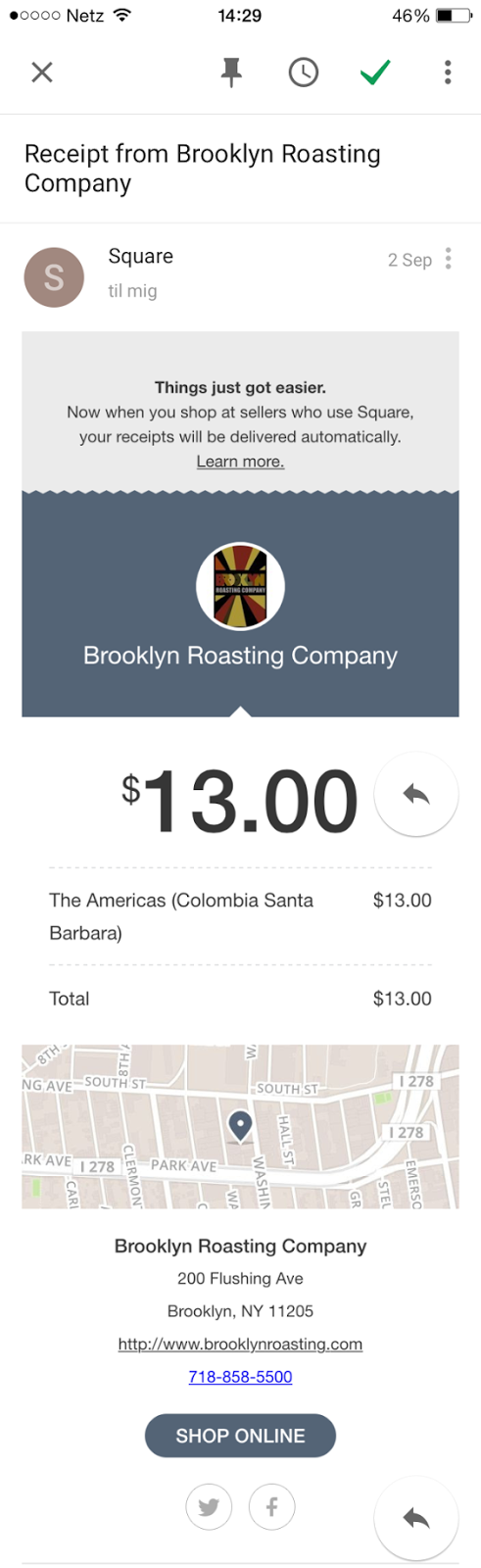The width and height of the screenshot is (481, 1568).
Task: Tap the SHOP ONLINE button
Action: (x=240, y=1436)
